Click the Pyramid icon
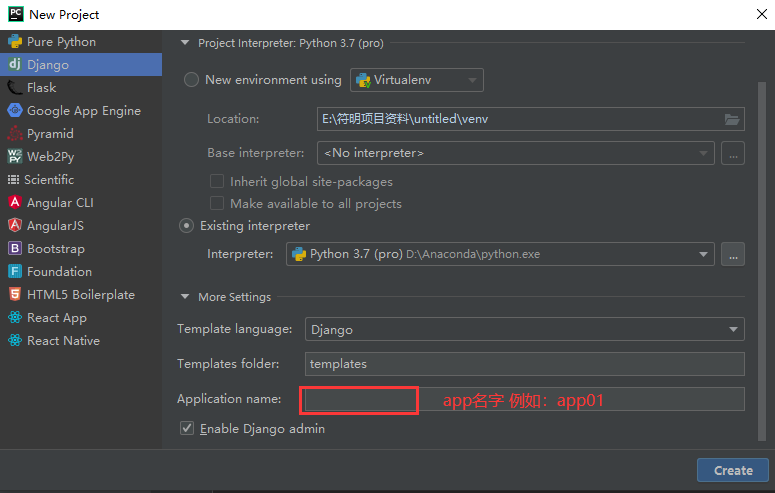 pos(15,134)
